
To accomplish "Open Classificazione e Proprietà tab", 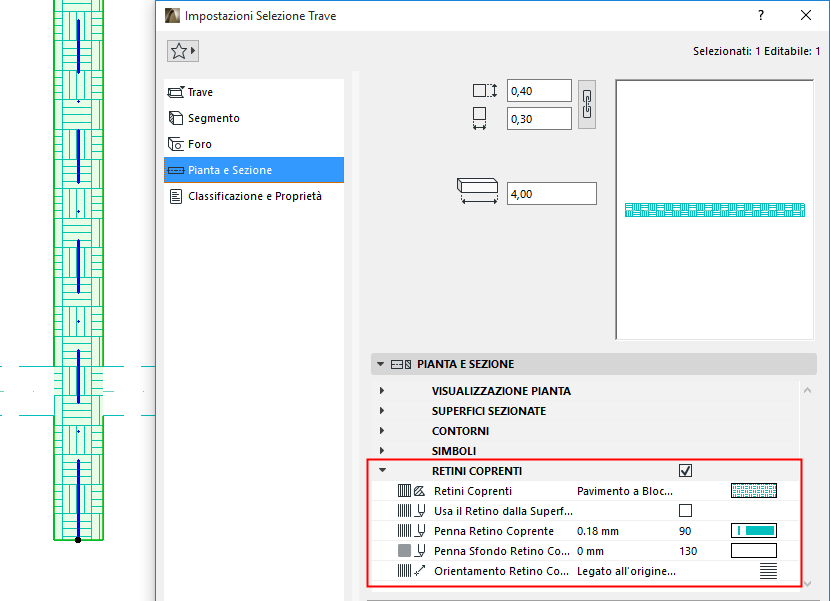I will 254,196.
